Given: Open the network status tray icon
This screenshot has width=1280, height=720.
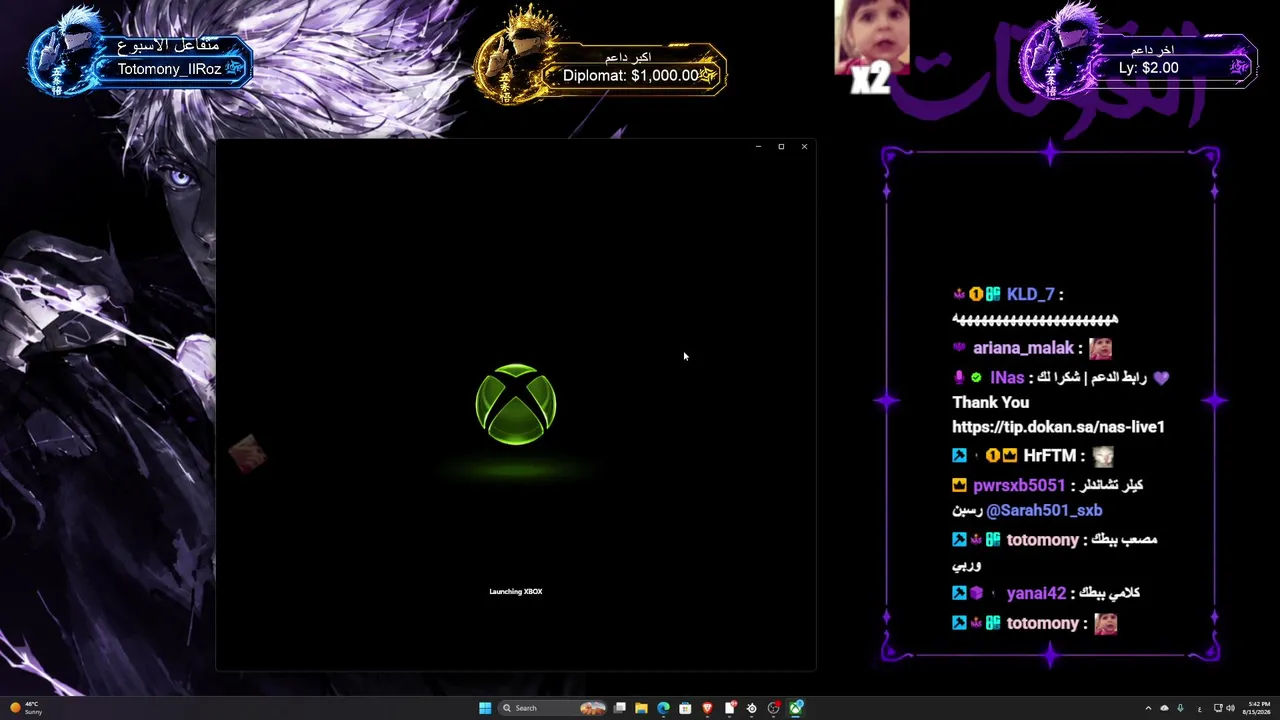Looking at the screenshot, I should point(1218,708).
